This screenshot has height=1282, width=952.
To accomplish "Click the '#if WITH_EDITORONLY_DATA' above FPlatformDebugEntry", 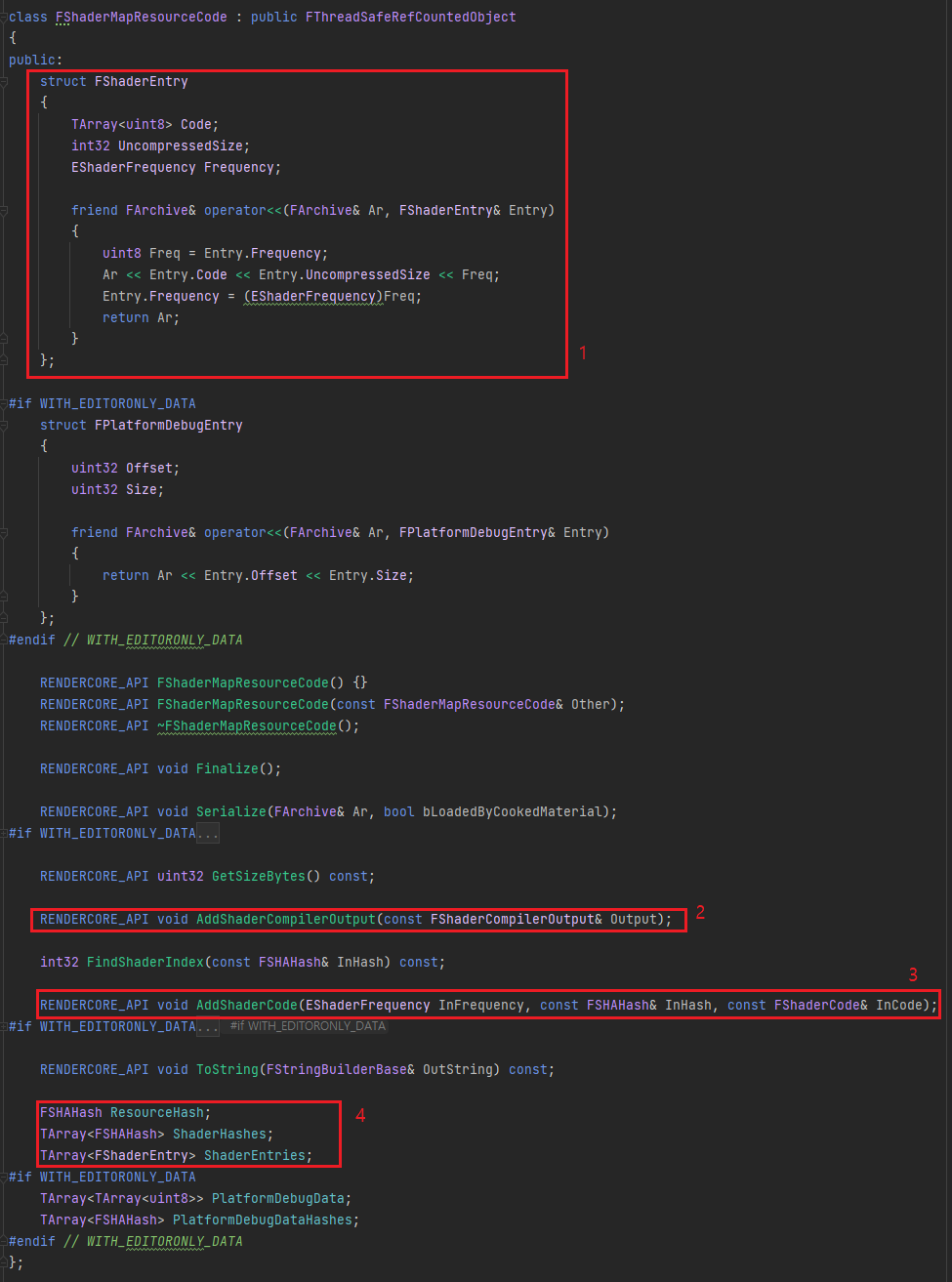I will (103, 403).
